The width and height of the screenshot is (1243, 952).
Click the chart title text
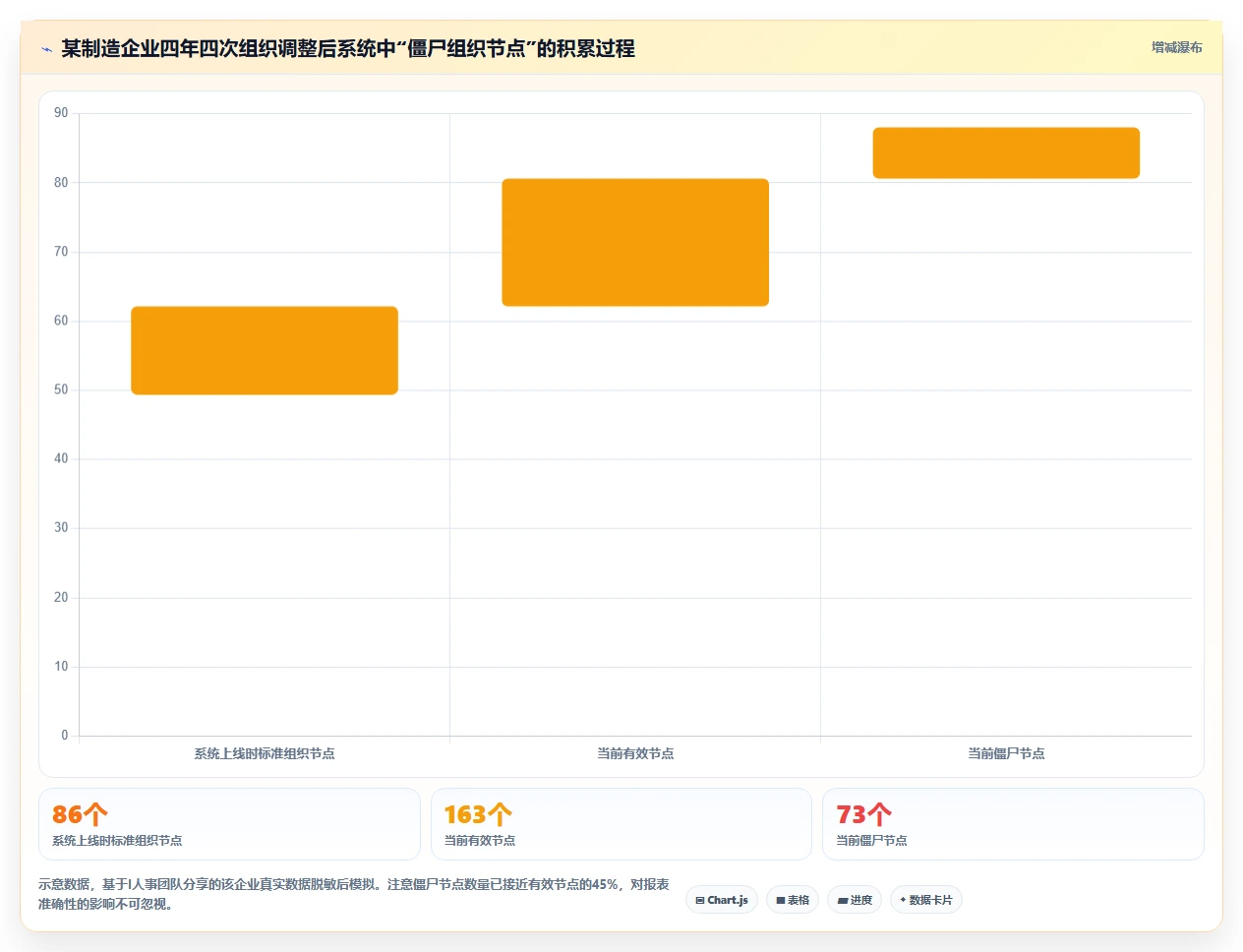click(348, 48)
